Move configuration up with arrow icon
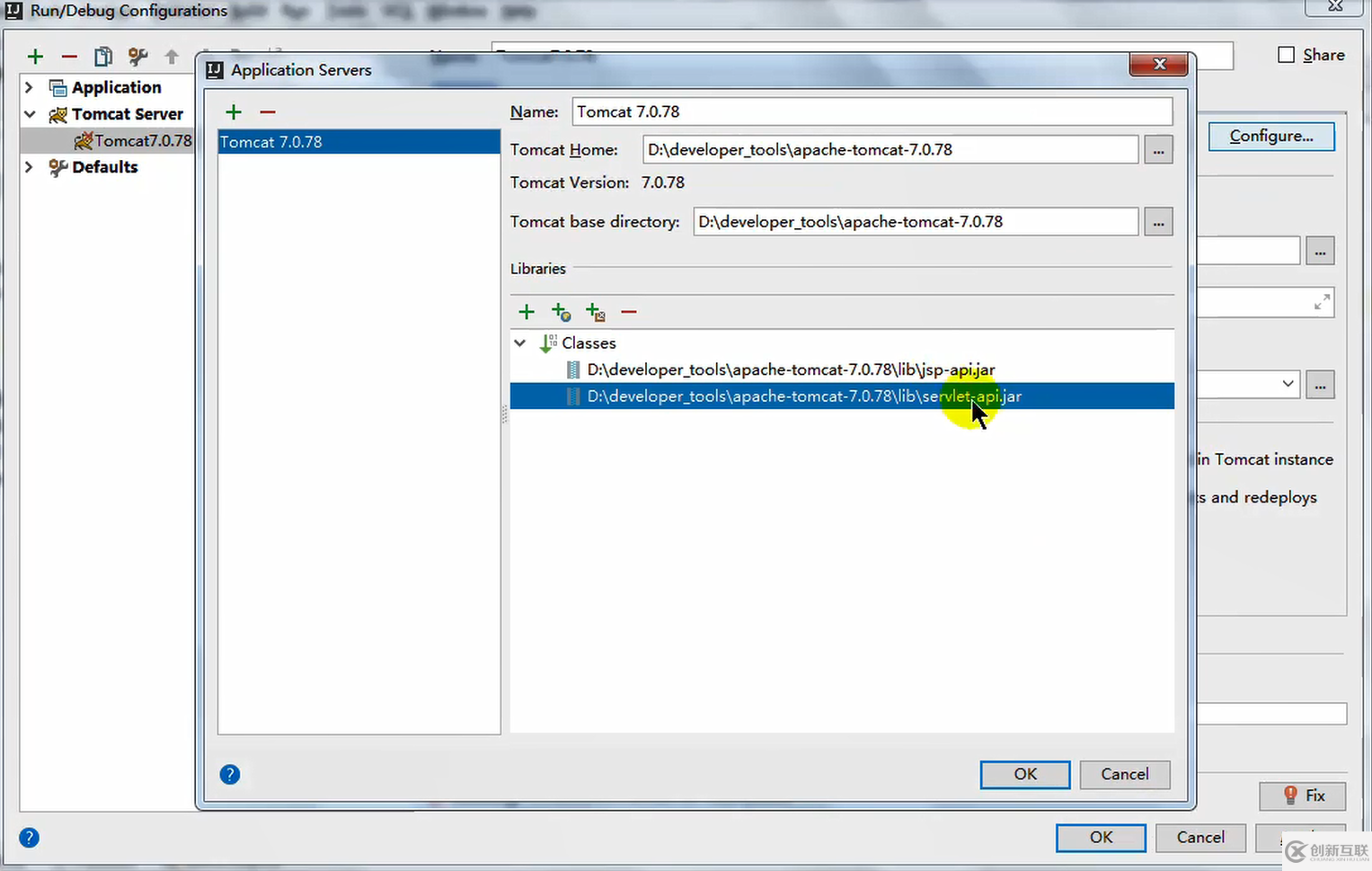Image resolution: width=1372 pixels, height=871 pixels. 172,57
